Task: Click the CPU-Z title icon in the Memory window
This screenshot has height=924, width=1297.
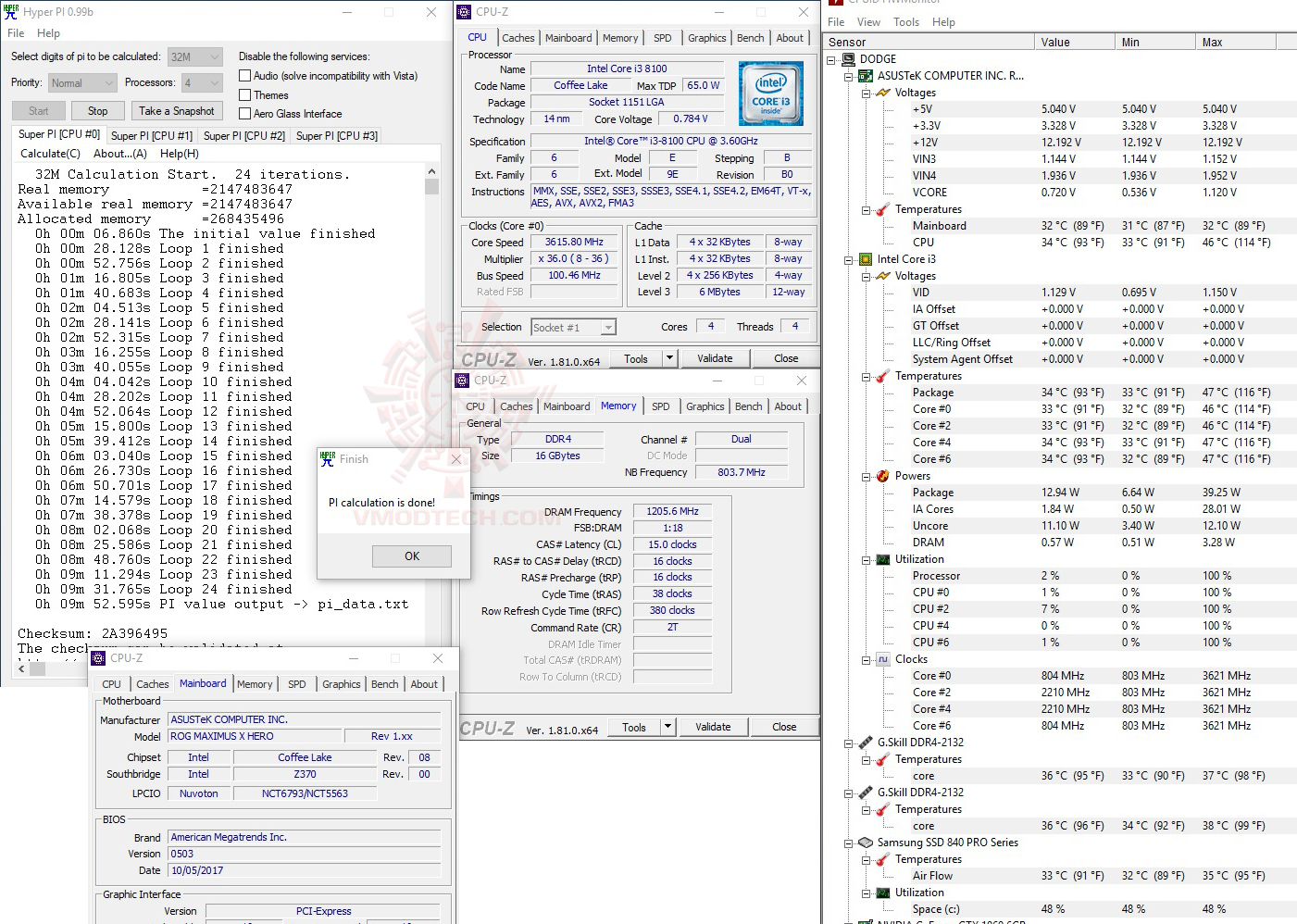Action: [463, 381]
